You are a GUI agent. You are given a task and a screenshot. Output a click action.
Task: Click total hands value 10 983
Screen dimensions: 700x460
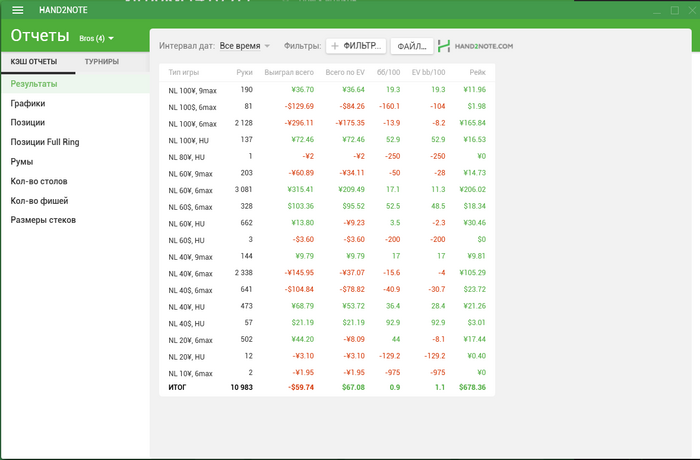[242, 387]
